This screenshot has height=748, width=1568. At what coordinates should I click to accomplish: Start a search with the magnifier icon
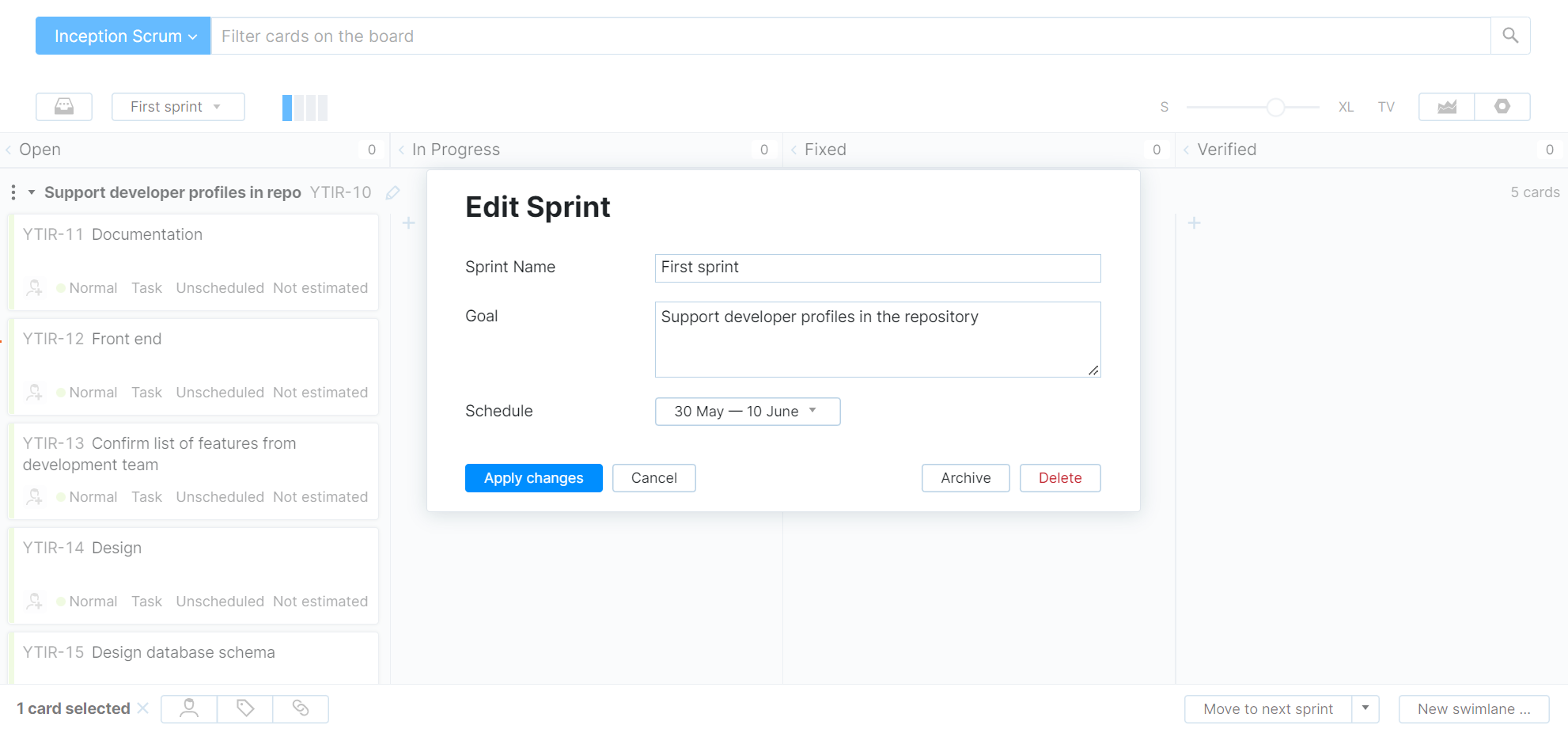pos(1510,36)
